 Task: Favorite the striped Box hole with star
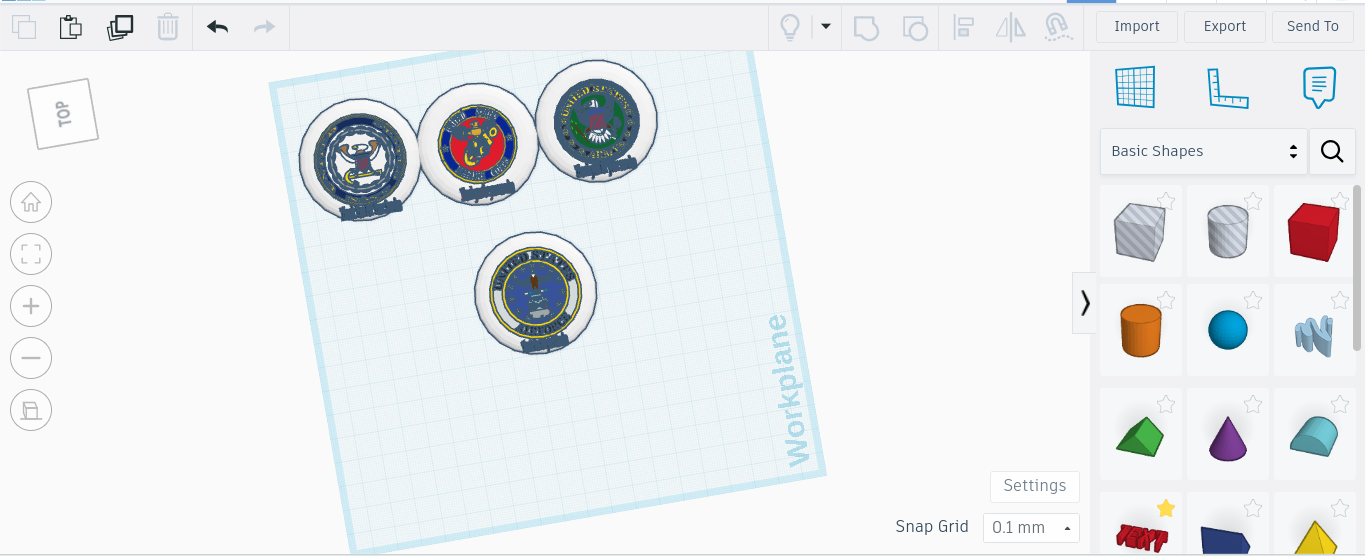point(1166,201)
